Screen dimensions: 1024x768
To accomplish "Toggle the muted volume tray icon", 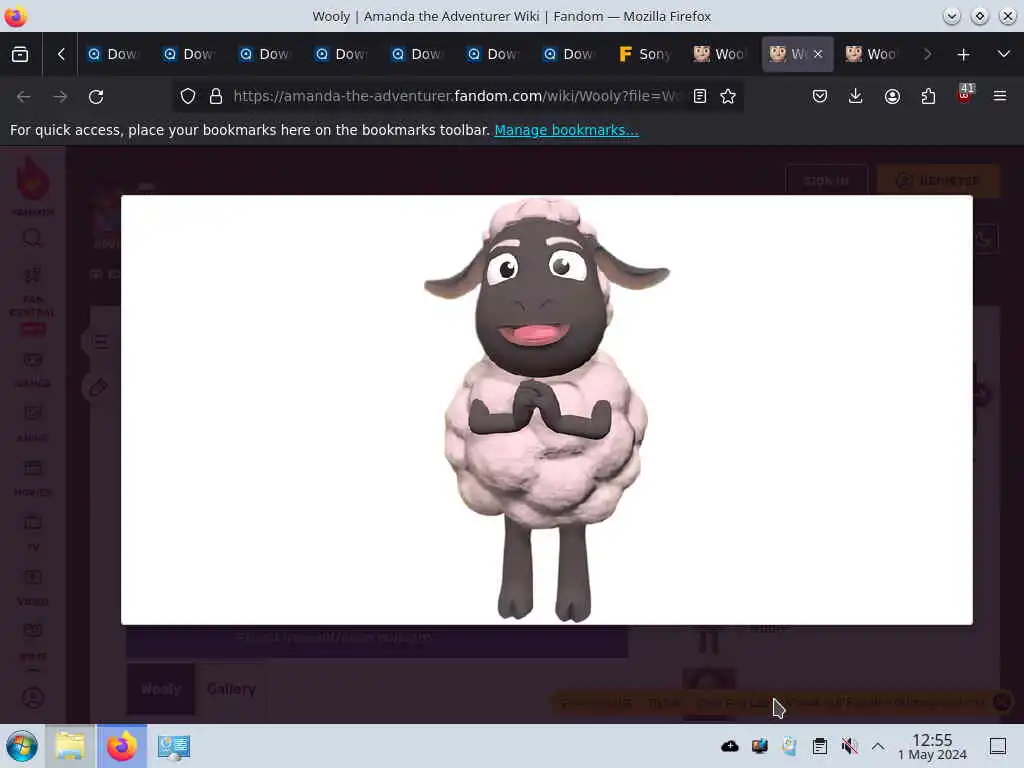I will coord(849,746).
